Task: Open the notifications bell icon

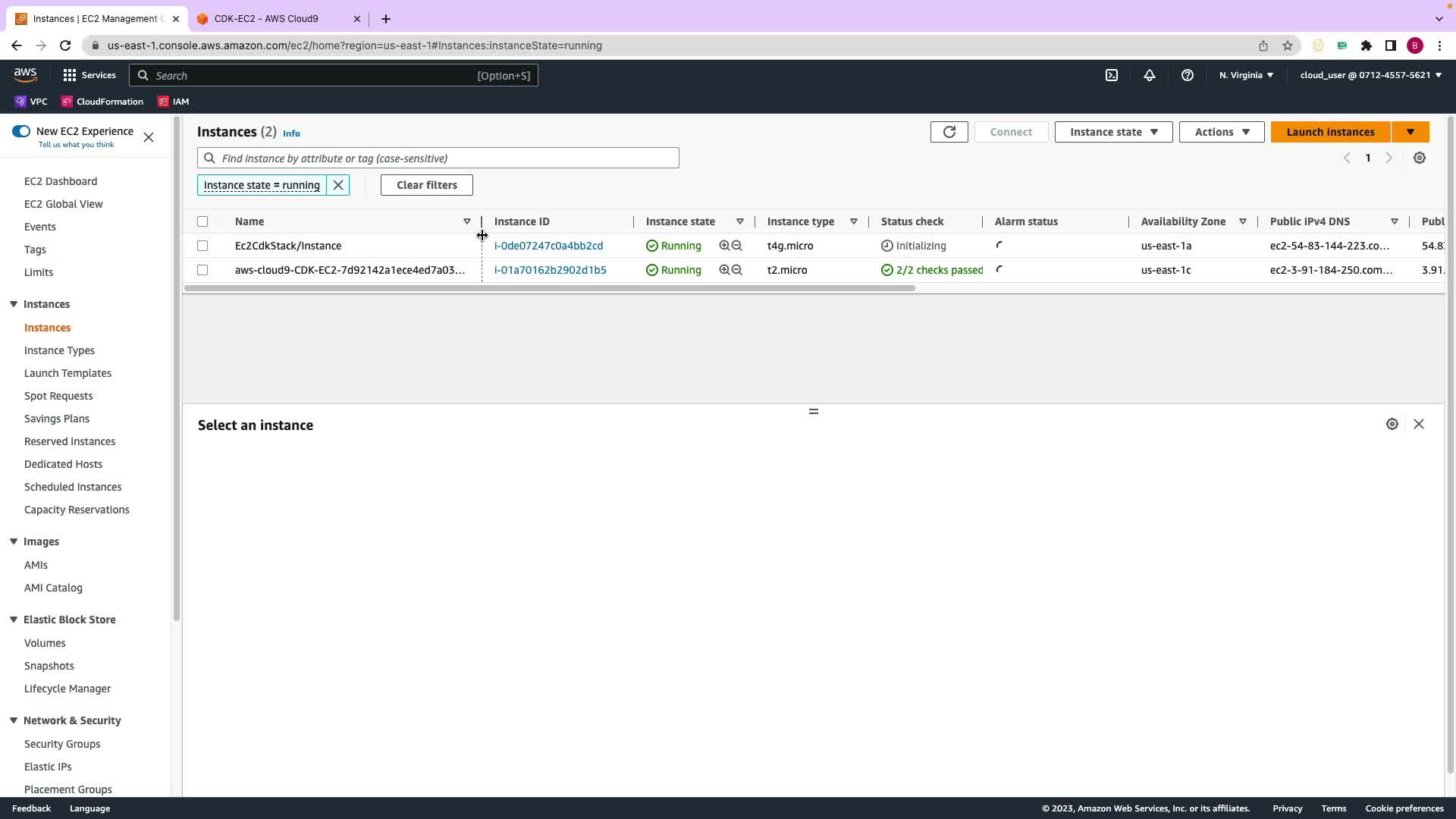Action: [x=1150, y=75]
